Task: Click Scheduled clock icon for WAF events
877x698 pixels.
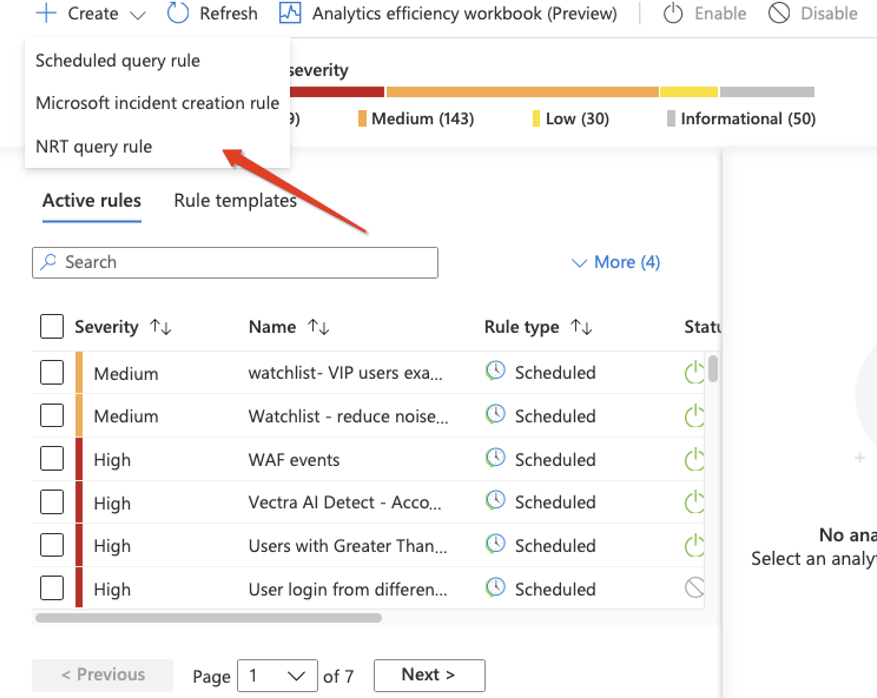Action: point(495,458)
